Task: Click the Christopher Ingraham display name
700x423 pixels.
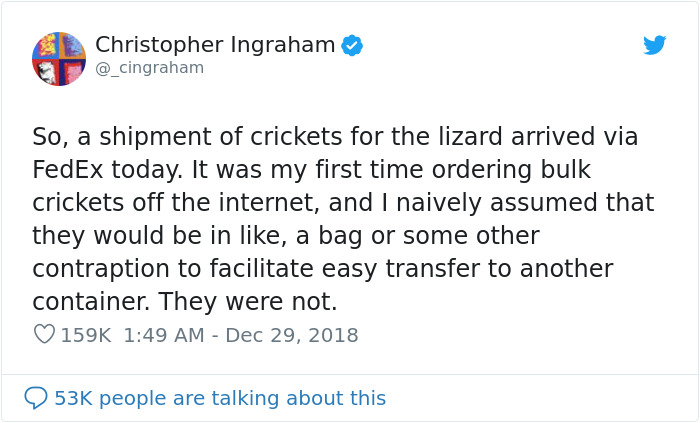Action: pos(216,45)
